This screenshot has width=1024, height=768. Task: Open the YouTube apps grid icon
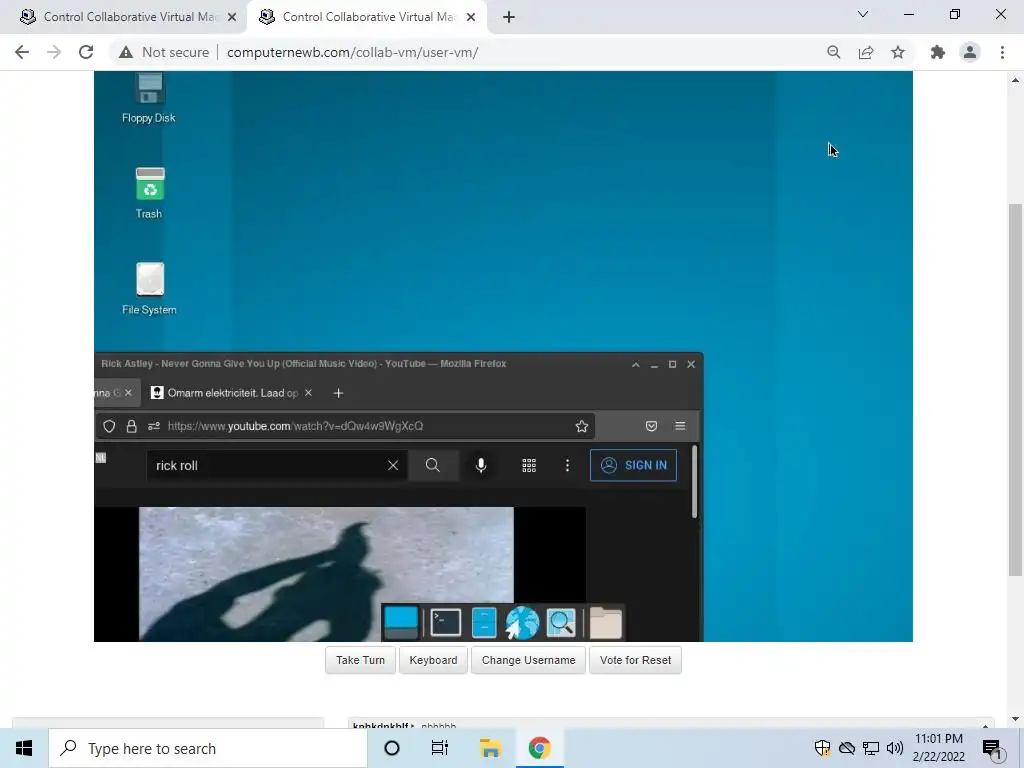[529, 465]
